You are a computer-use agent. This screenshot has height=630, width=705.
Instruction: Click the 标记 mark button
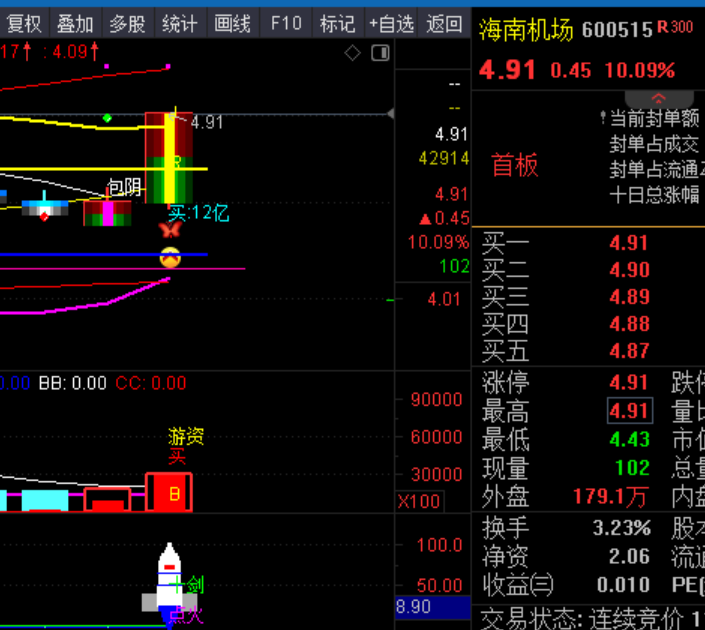coord(338,23)
